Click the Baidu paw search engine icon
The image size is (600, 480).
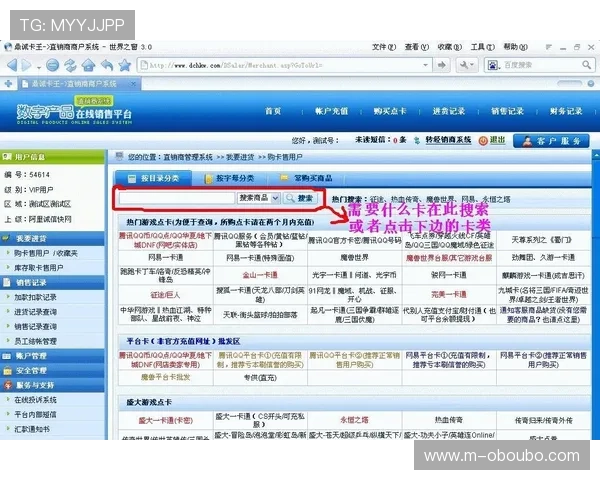[x=493, y=65]
